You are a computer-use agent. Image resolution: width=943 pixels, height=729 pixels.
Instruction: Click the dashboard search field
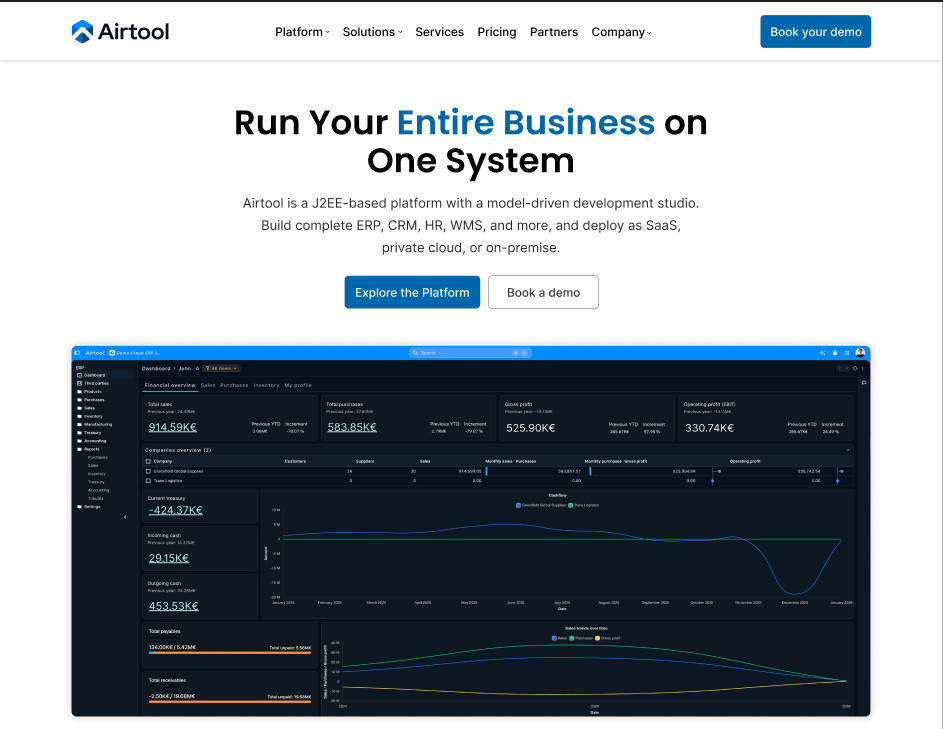[x=470, y=353]
